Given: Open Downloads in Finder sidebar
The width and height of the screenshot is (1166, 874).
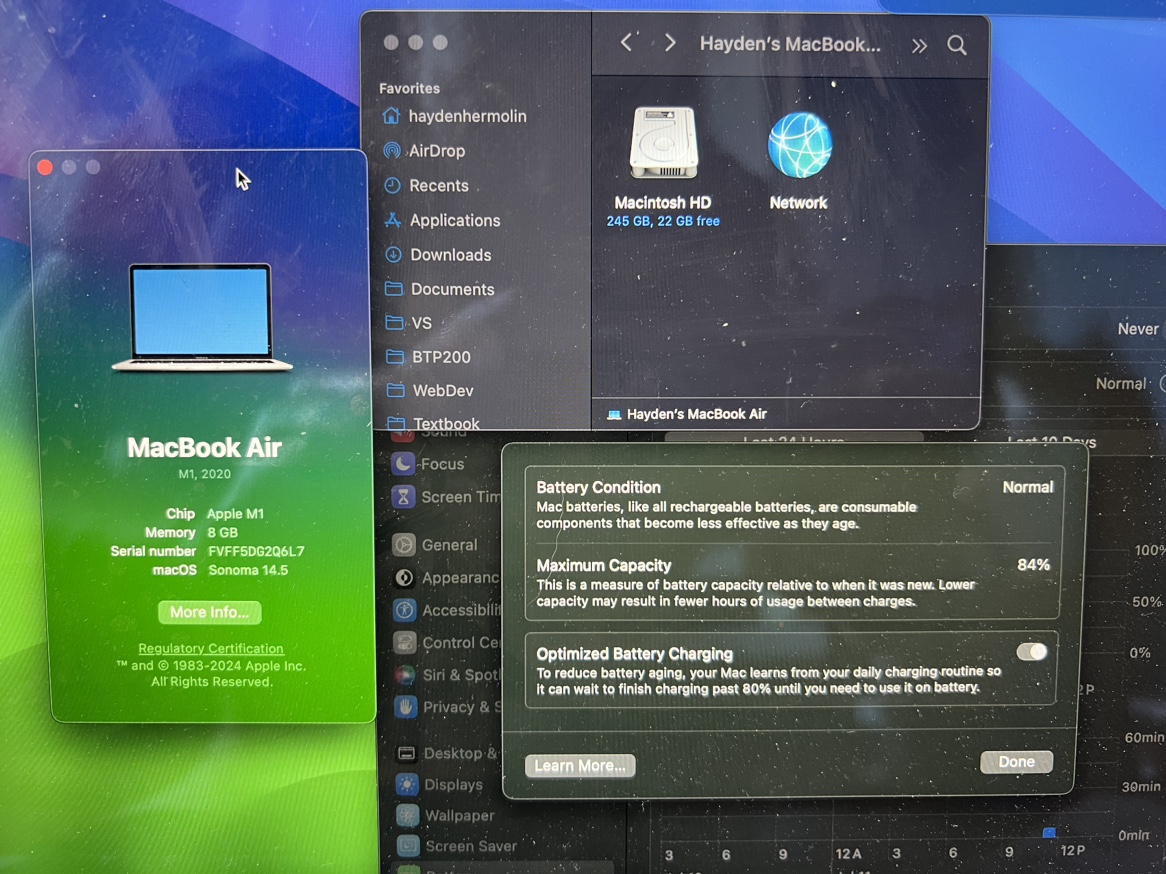Looking at the screenshot, I should tap(438, 255).
